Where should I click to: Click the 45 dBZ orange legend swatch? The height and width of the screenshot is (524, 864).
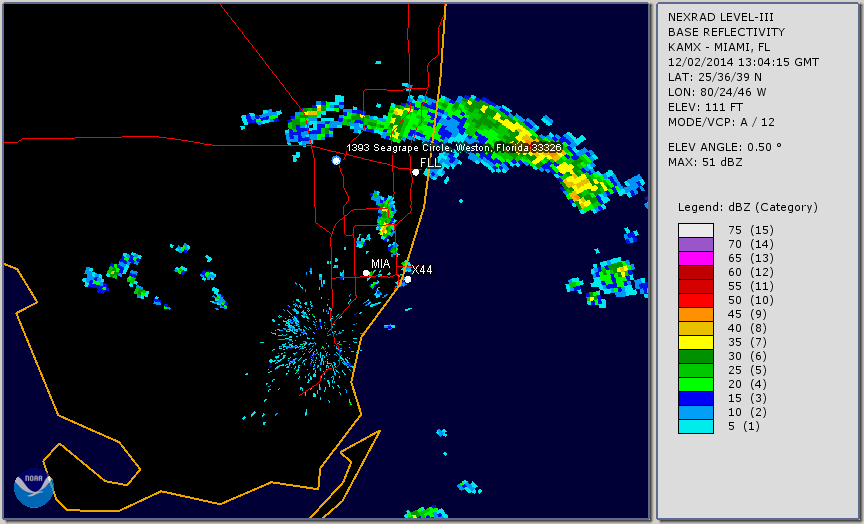coord(696,314)
